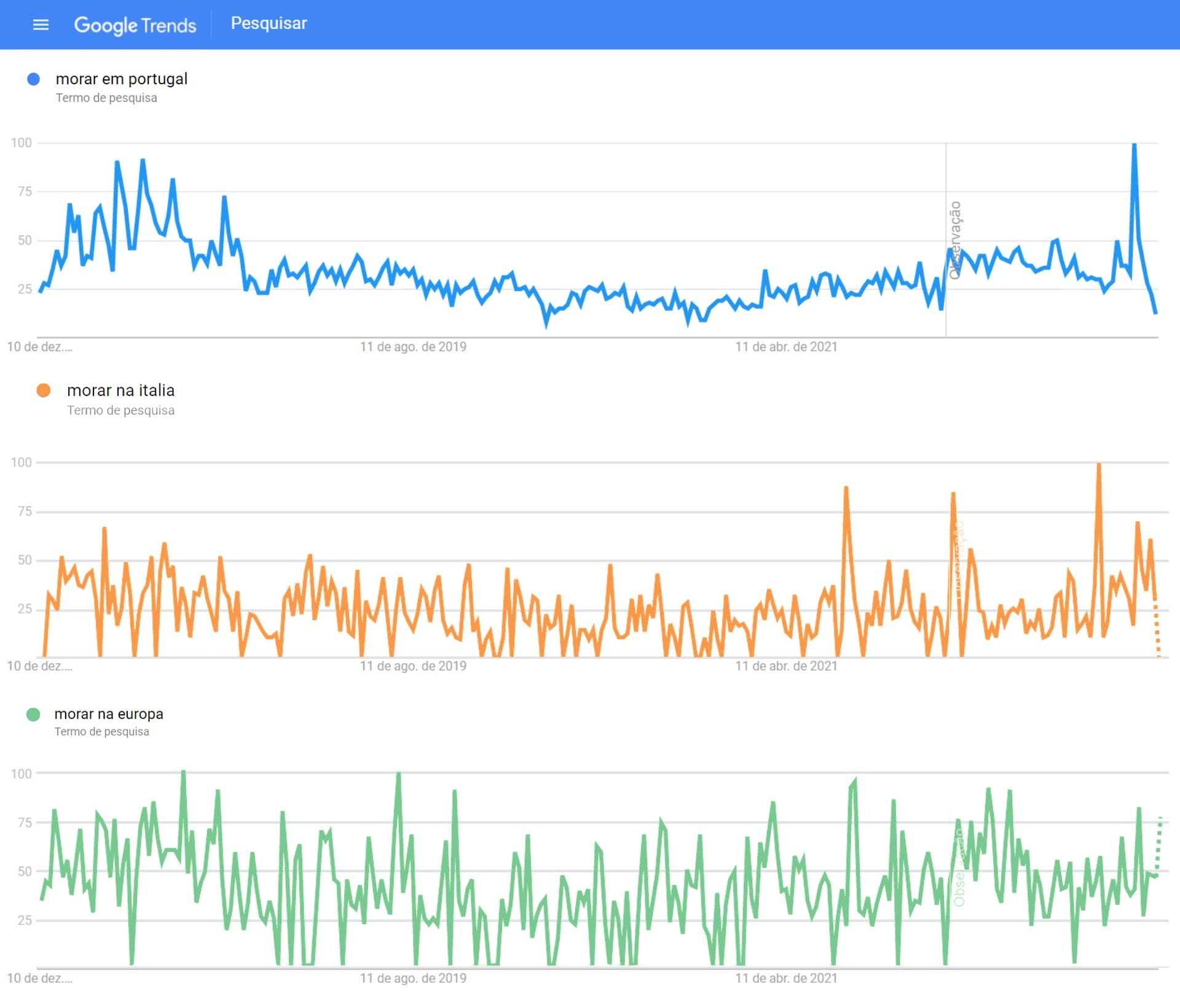Click '11 de ago. de 2019' label under portugal chart
Viewport: 1180px width, 1008px height.
[413, 347]
